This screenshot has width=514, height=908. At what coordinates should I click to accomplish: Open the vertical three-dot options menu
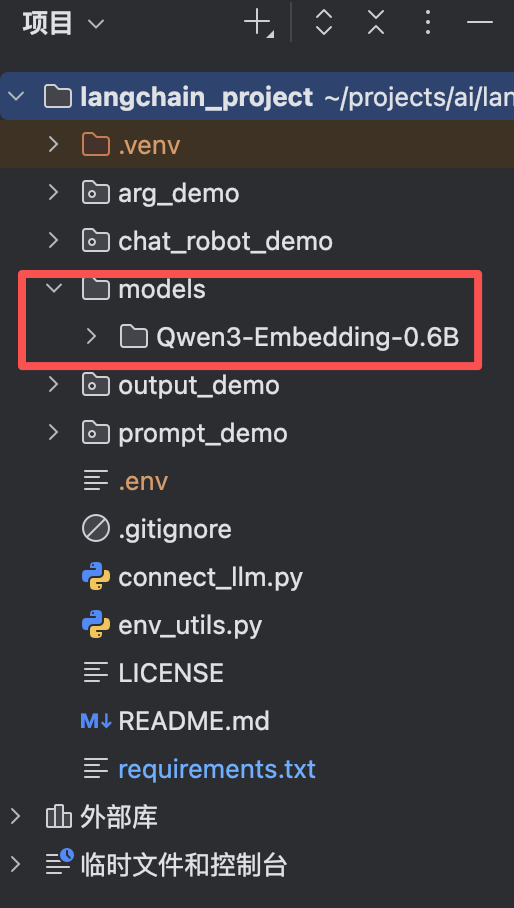(427, 23)
